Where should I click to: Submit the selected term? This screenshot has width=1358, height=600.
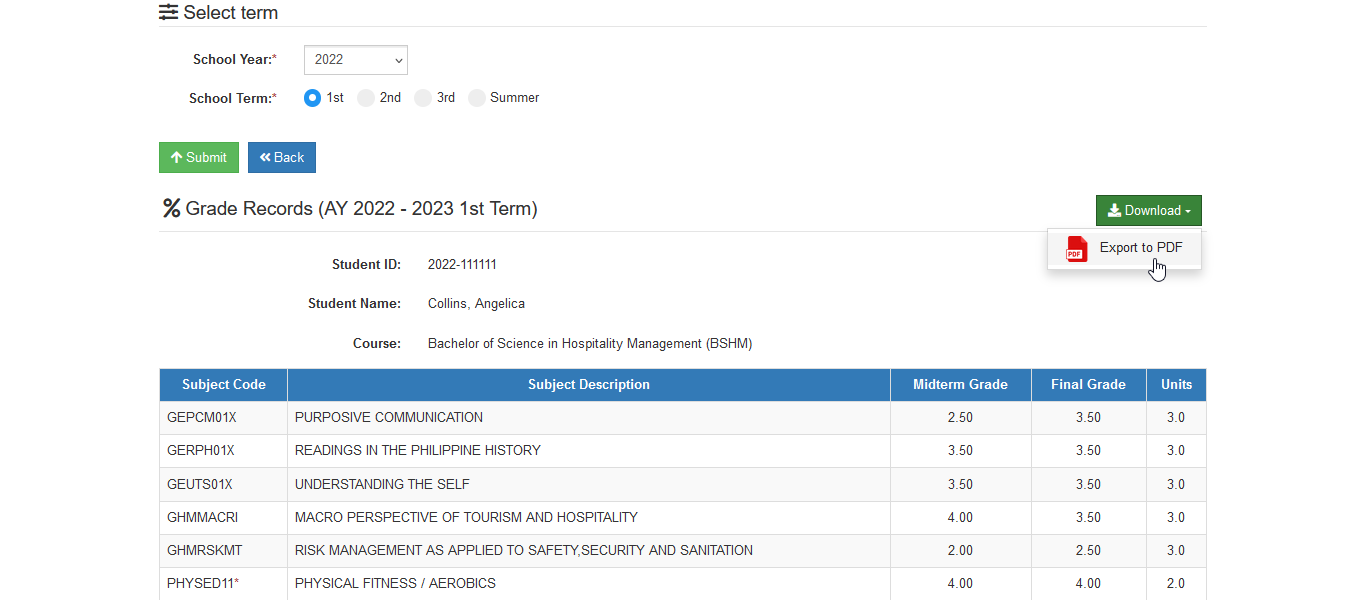pyautogui.click(x=199, y=157)
